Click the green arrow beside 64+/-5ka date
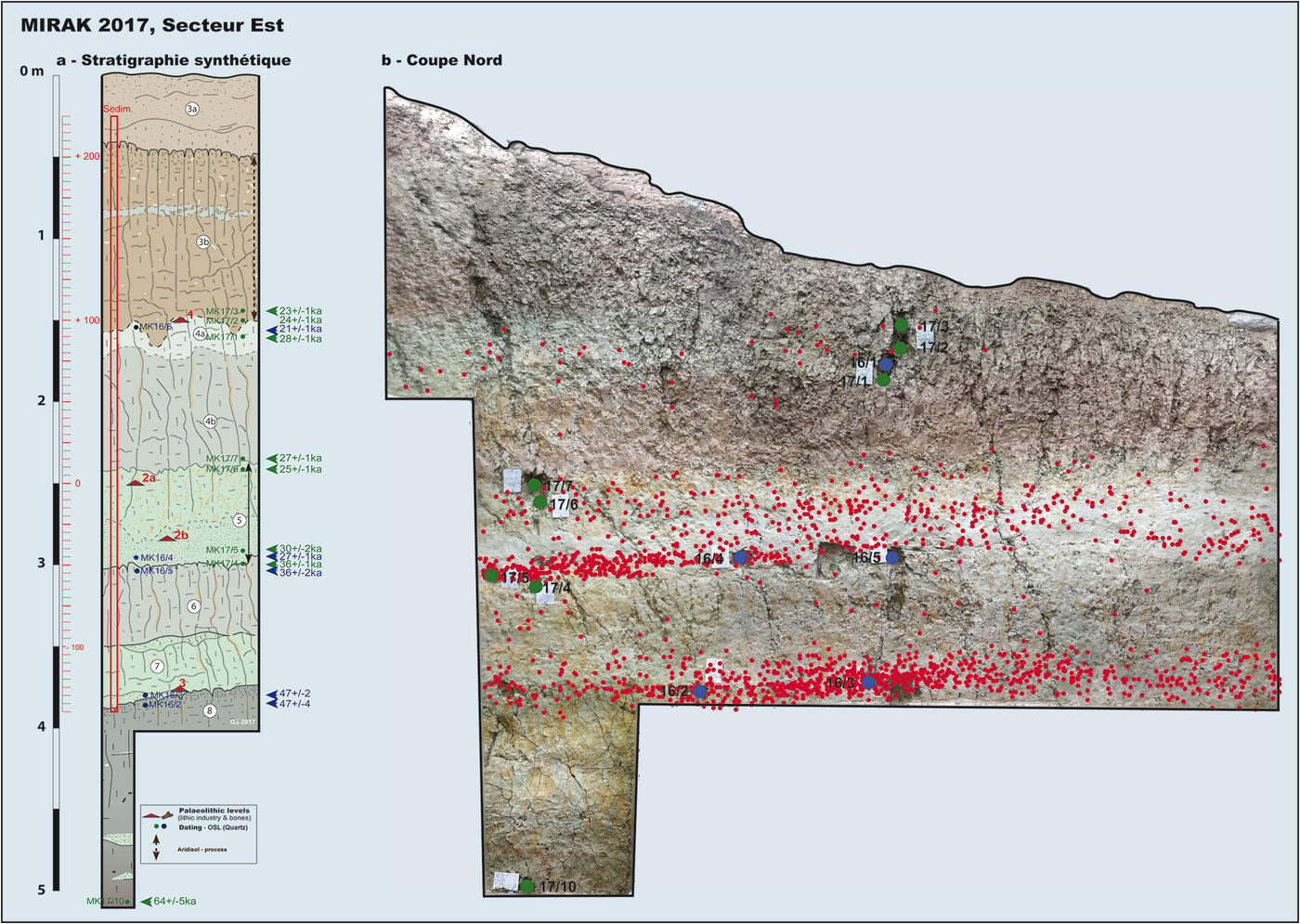 click(145, 901)
